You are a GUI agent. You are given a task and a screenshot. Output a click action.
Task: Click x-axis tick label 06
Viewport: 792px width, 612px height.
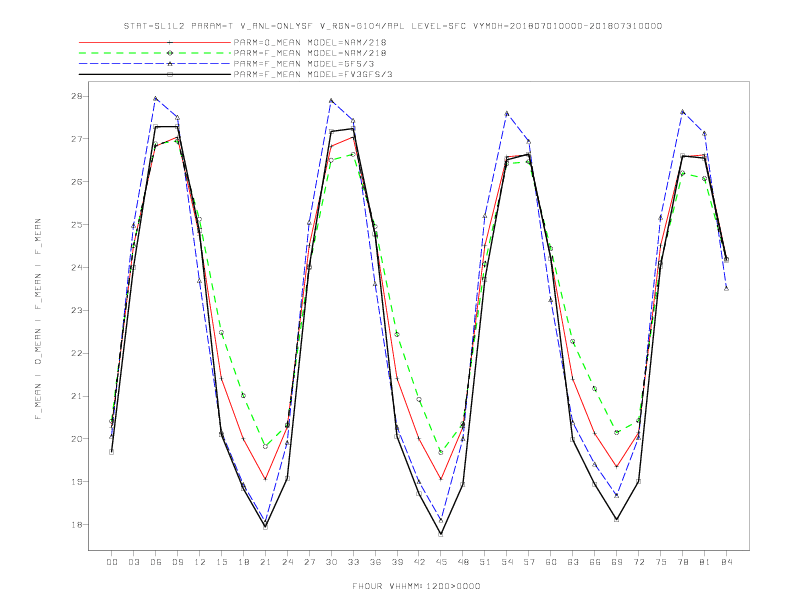tap(156, 562)
